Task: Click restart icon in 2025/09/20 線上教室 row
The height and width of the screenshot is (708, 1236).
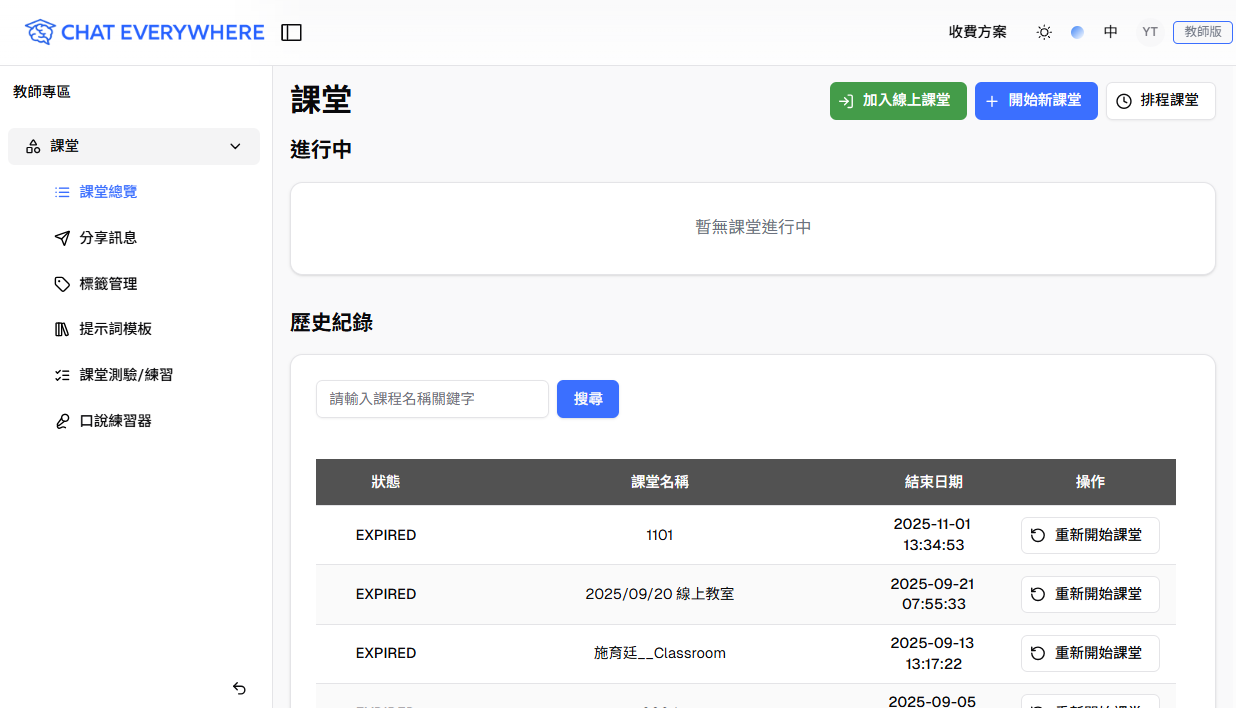Action: pyautogui.click(x=1038, y=594)
